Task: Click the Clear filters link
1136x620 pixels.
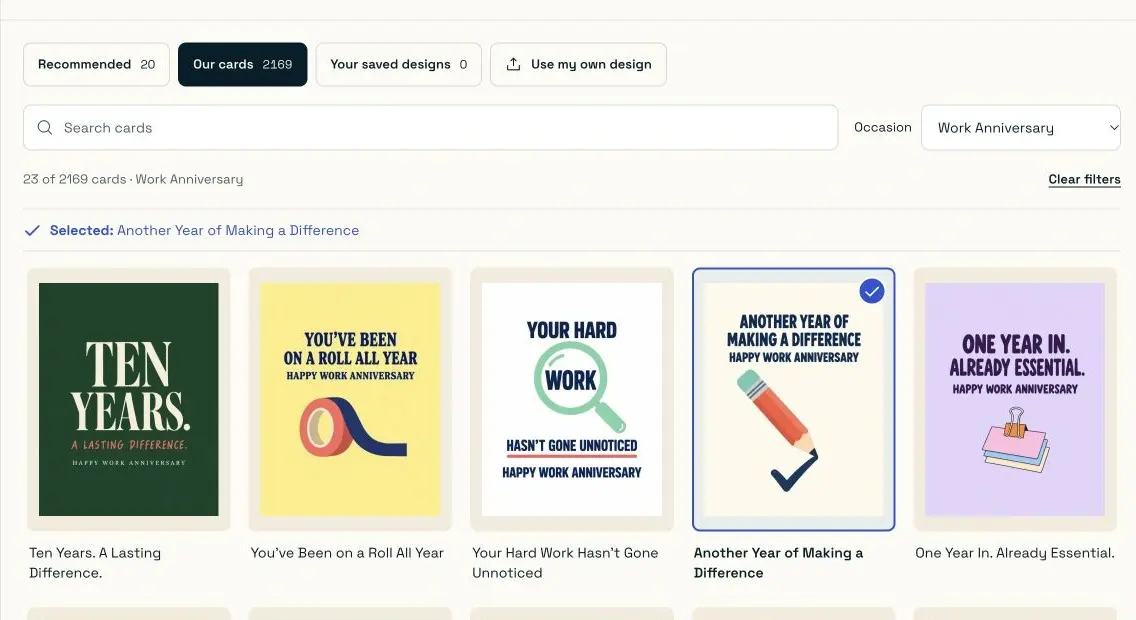Action: point(1084,179)
